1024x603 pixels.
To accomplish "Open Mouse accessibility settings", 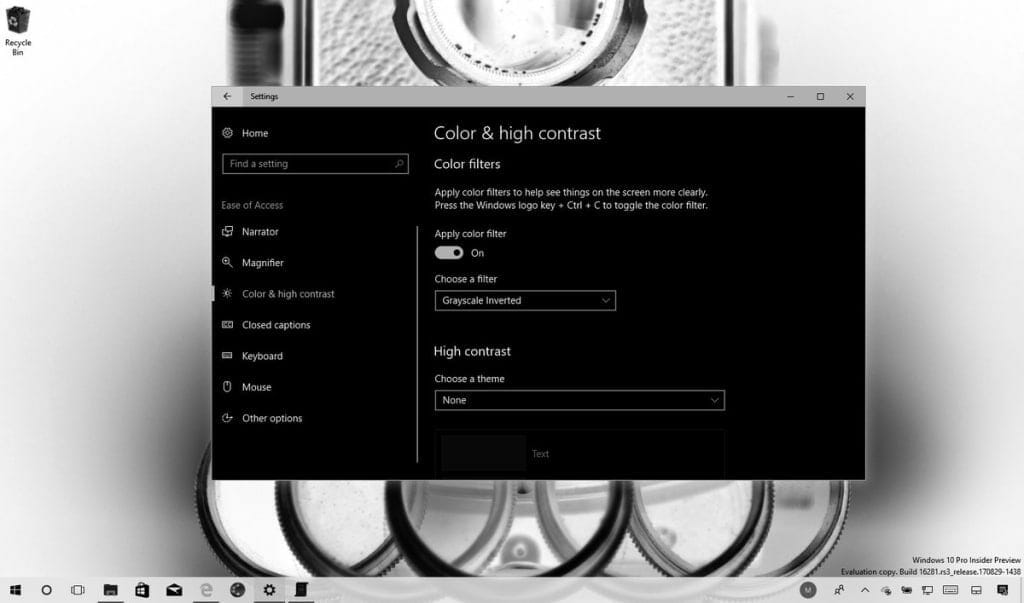I will (256, 387).
